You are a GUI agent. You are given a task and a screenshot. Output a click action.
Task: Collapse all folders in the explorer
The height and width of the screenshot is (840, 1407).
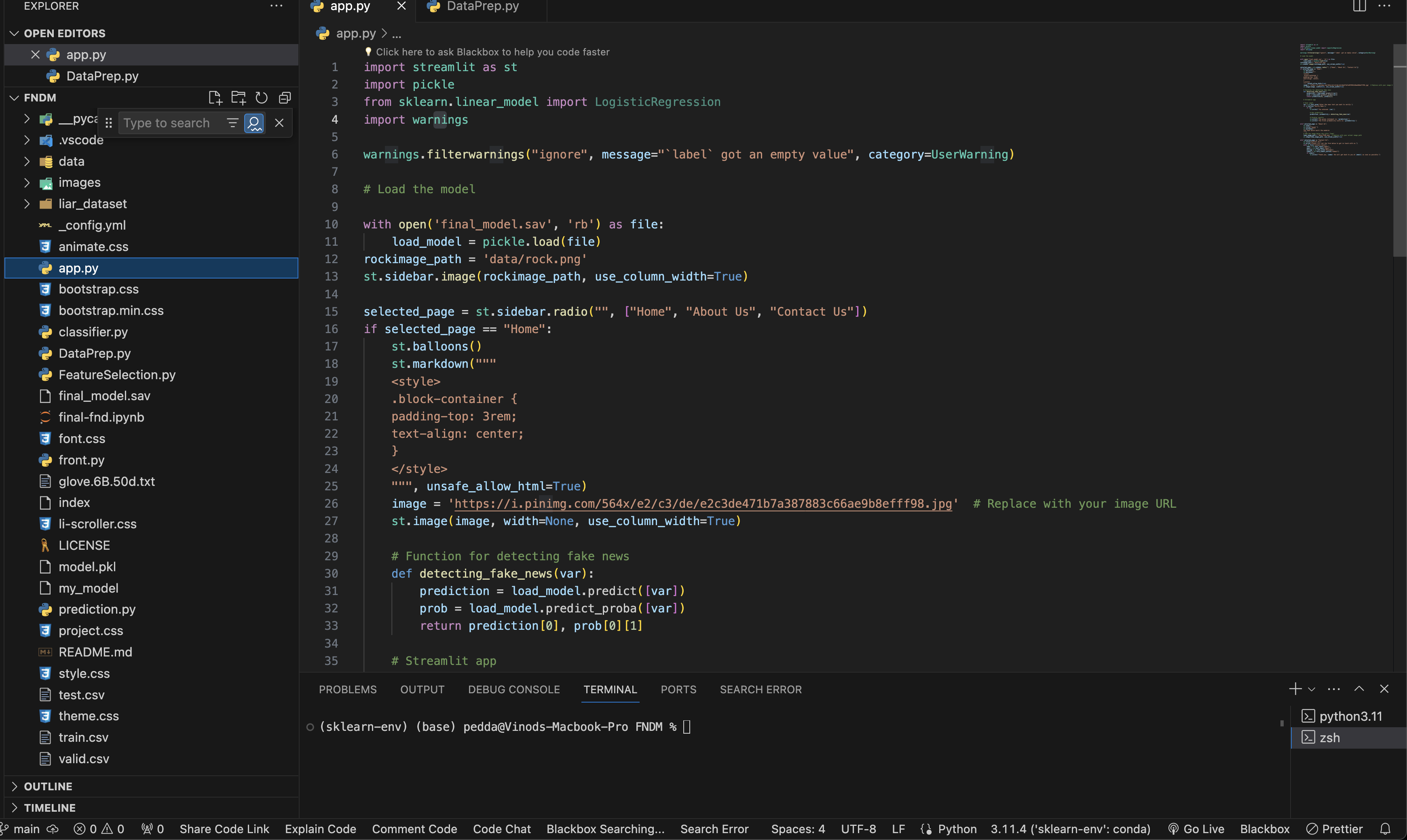coord(285,98)
